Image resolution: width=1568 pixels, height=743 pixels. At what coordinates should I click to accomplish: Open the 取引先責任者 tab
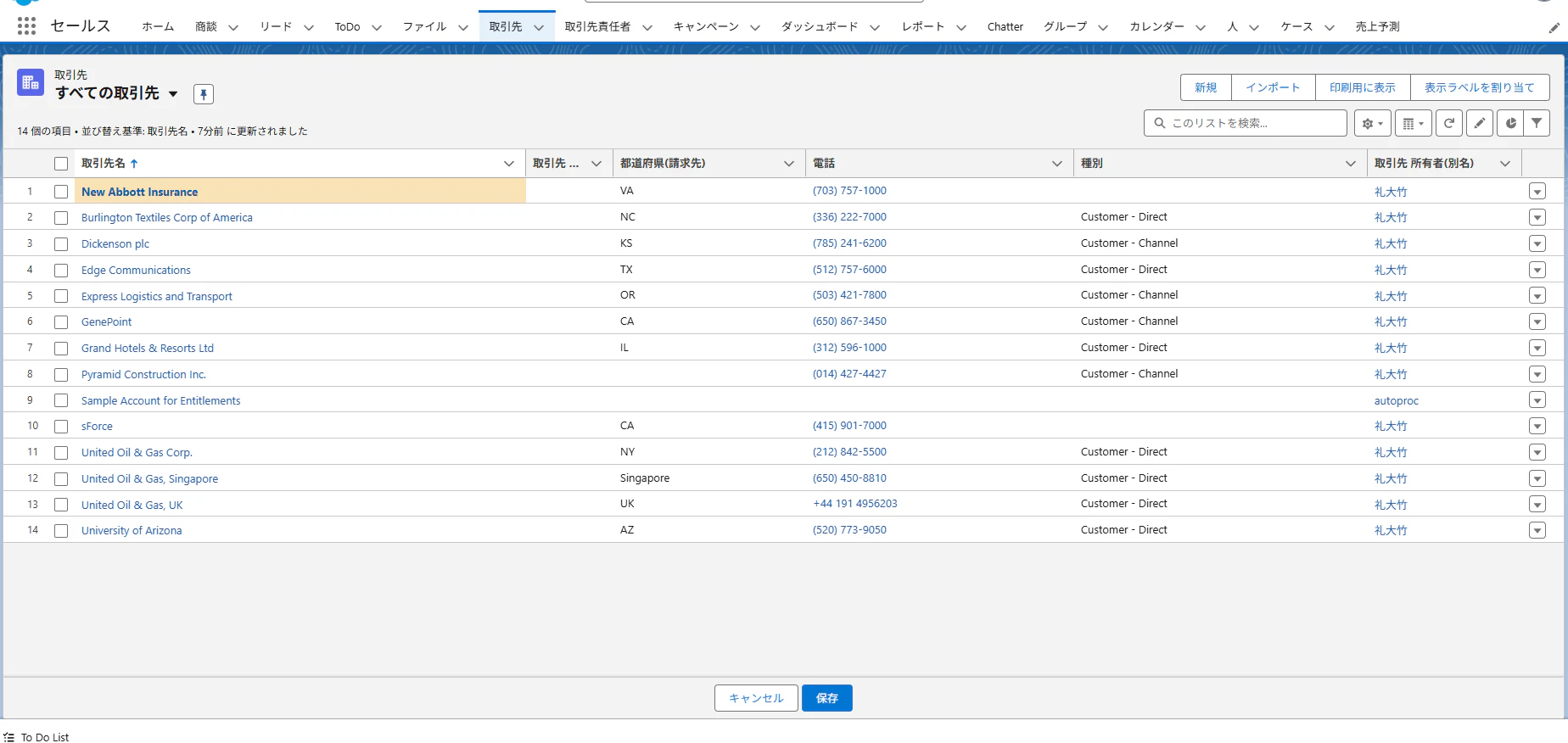[598, 27]
